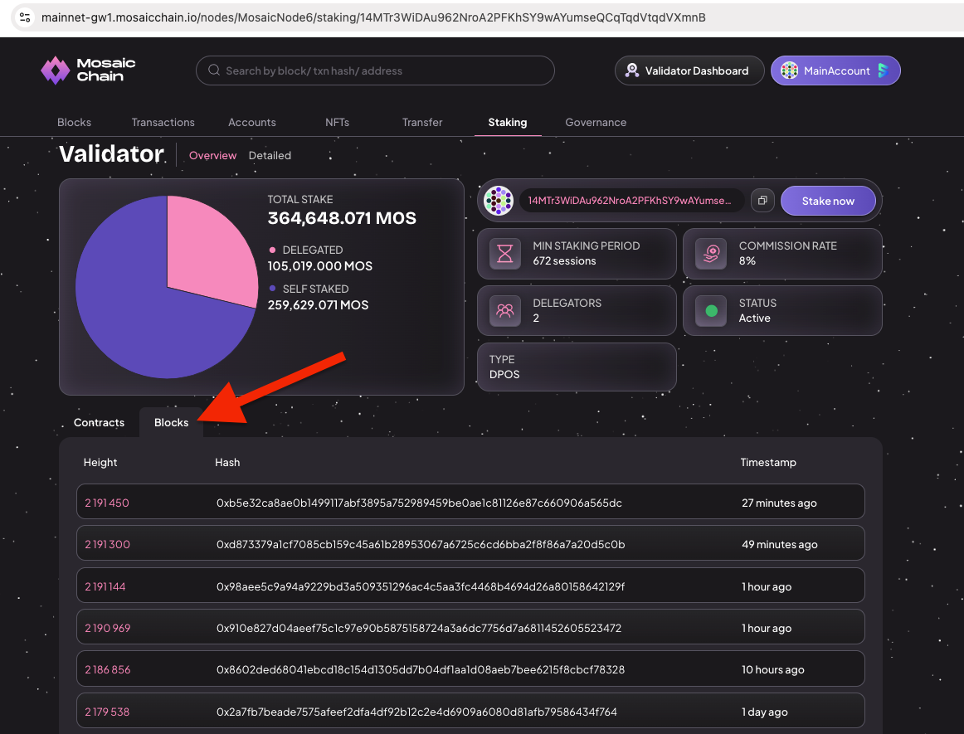The width and height of the screenshot is (964, 734).
Task: Click the validator address link
Action: (x=629, y=201)
